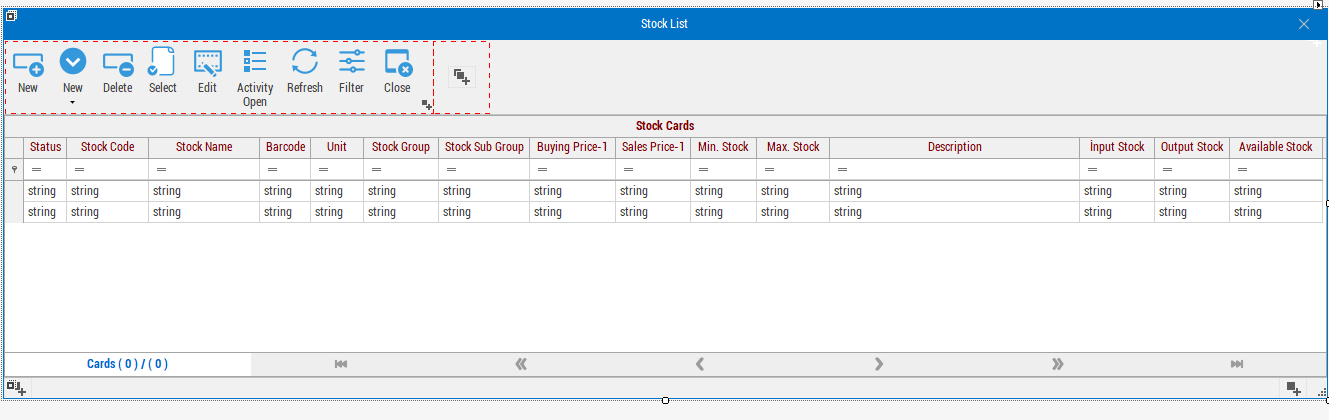Click the Description column header
Image resolution: width=1329 pixels, height=420 pixels.
click(955, 147)
